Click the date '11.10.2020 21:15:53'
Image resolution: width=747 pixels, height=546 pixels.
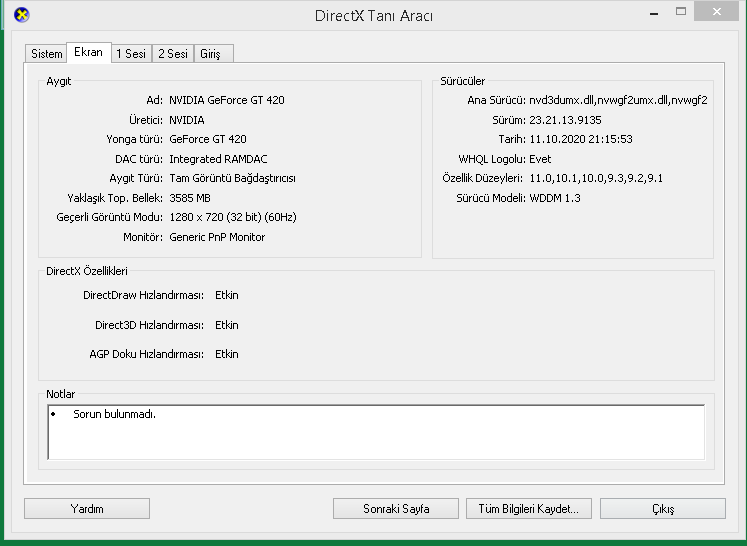click(x=581, y=139)
